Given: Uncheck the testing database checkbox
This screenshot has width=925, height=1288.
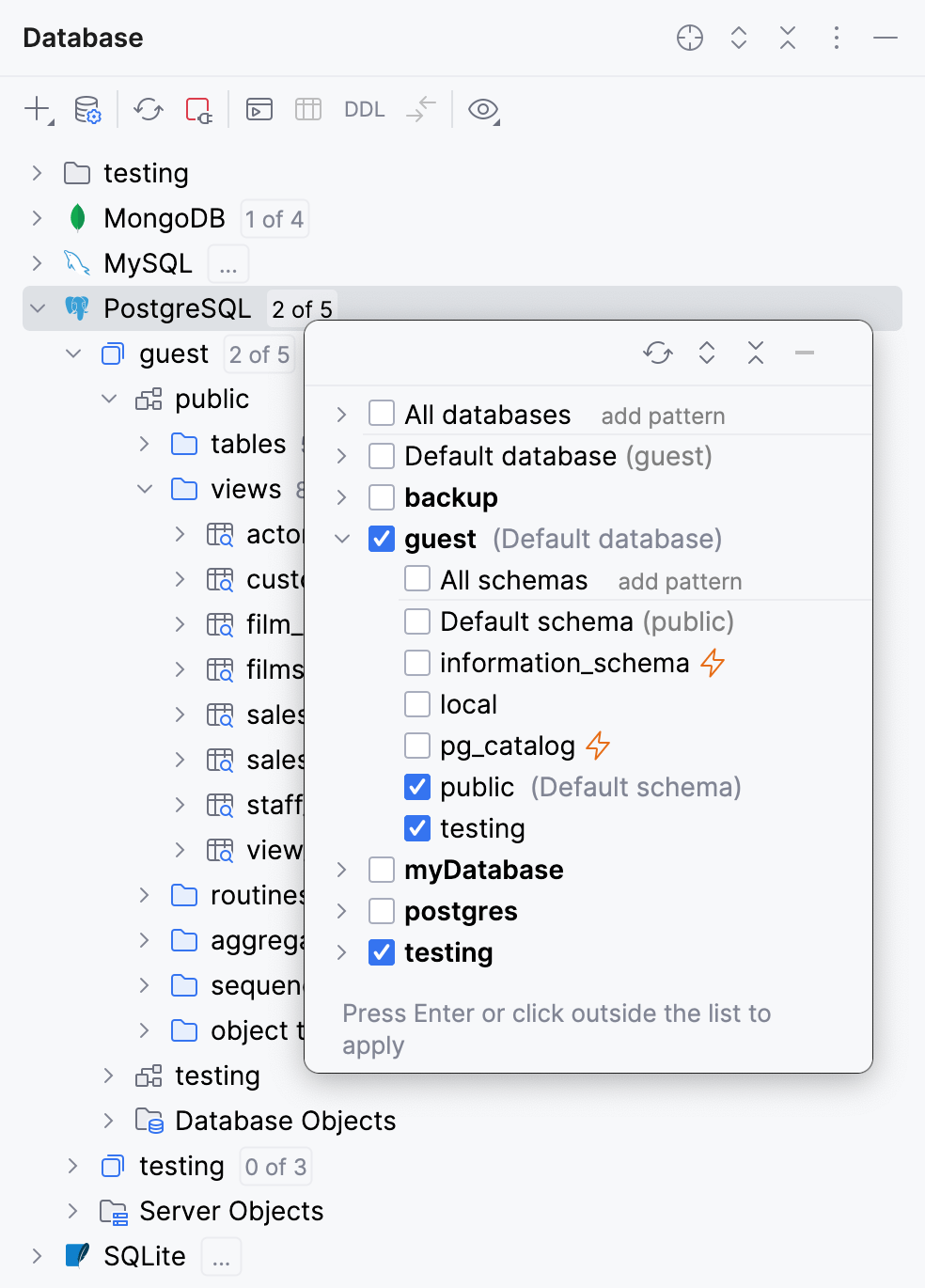Looking at the screenshot, I should 381,952.
